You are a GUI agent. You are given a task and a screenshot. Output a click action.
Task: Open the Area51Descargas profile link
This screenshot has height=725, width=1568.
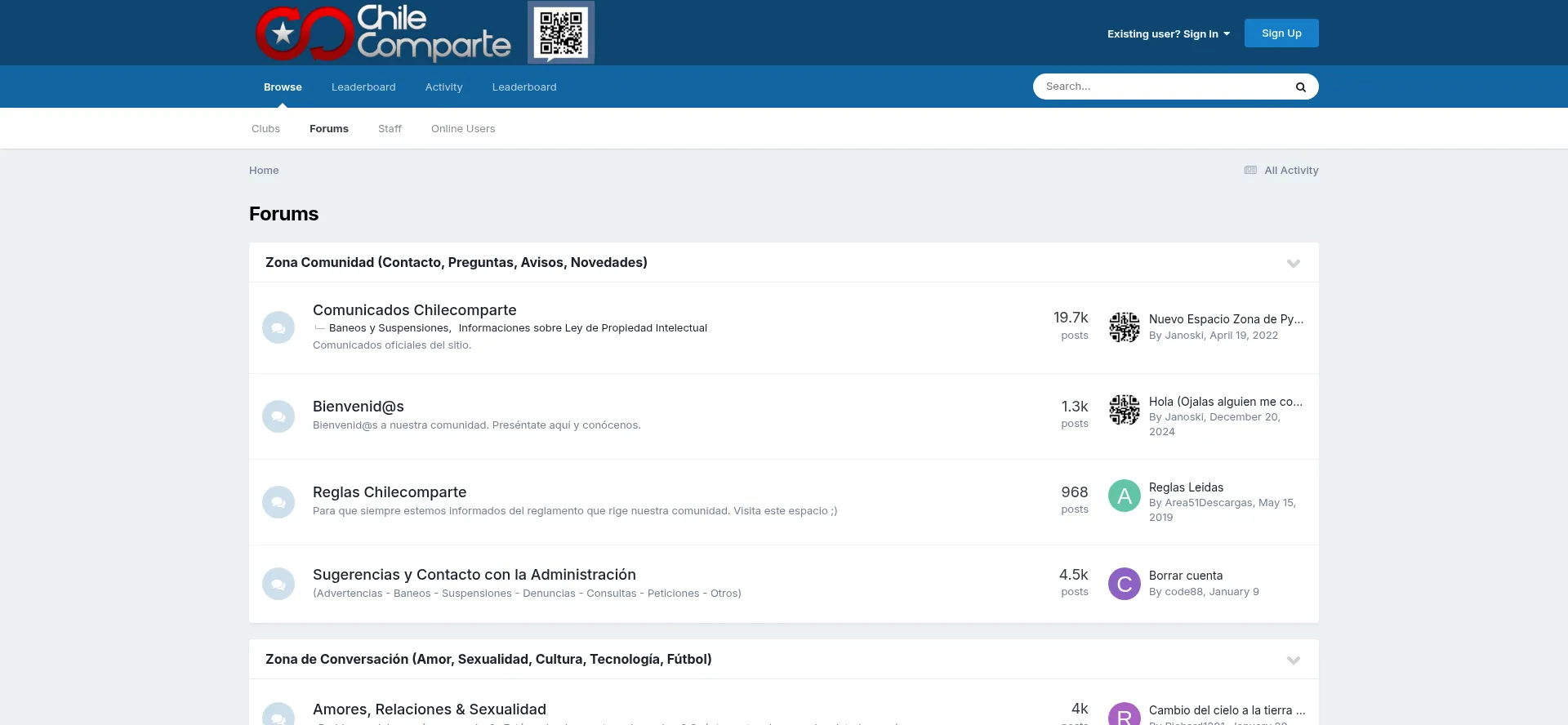1209,503
